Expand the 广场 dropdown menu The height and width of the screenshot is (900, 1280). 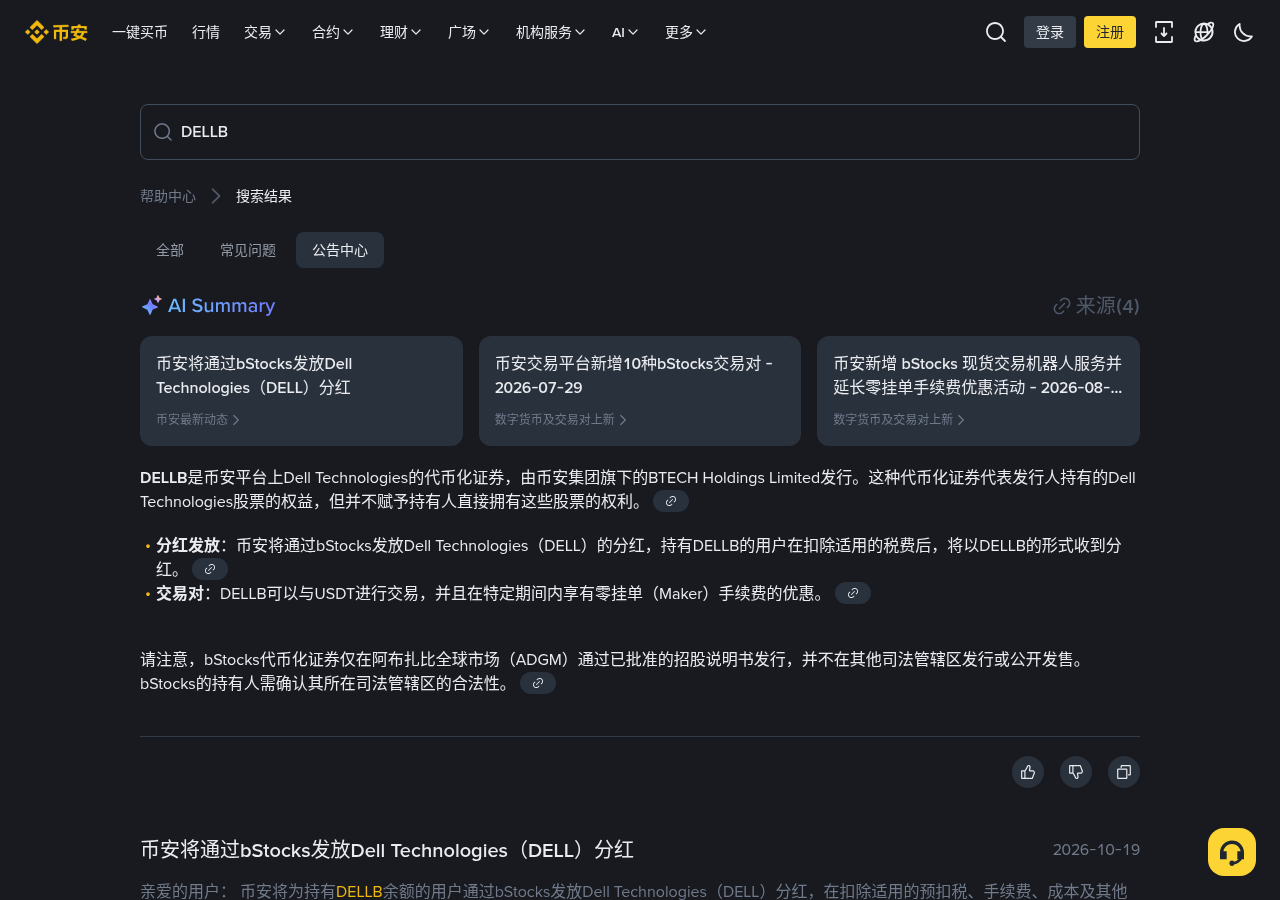pos(469,32)
